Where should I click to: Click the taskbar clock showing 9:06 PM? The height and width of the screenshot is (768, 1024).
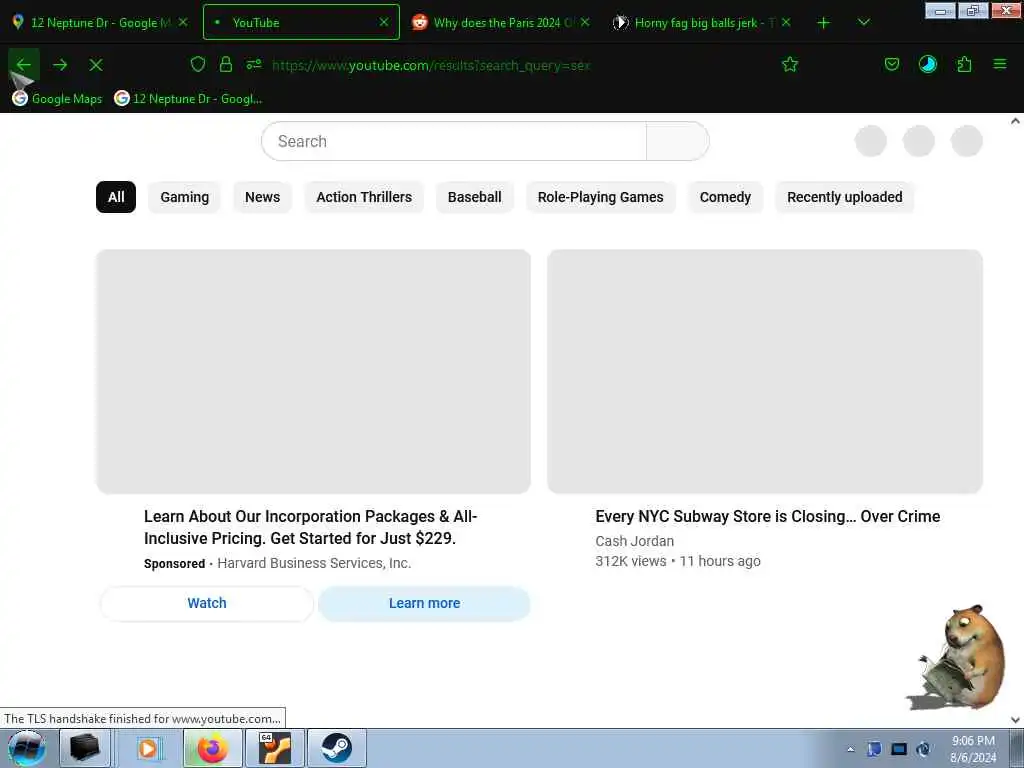tap(973, 749)
